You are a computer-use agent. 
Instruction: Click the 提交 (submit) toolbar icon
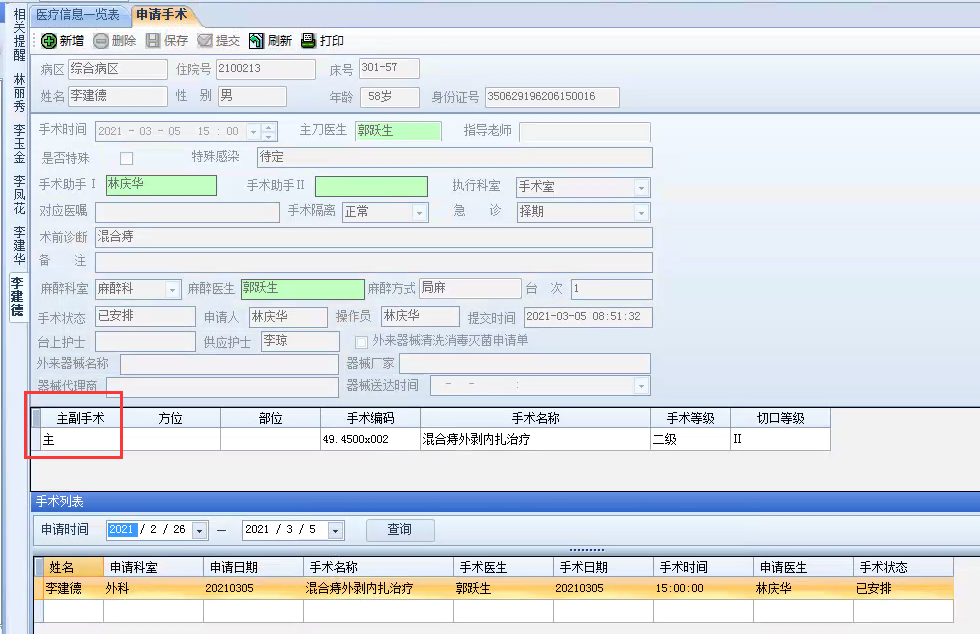pyautogui.click(x=204, y=41)
